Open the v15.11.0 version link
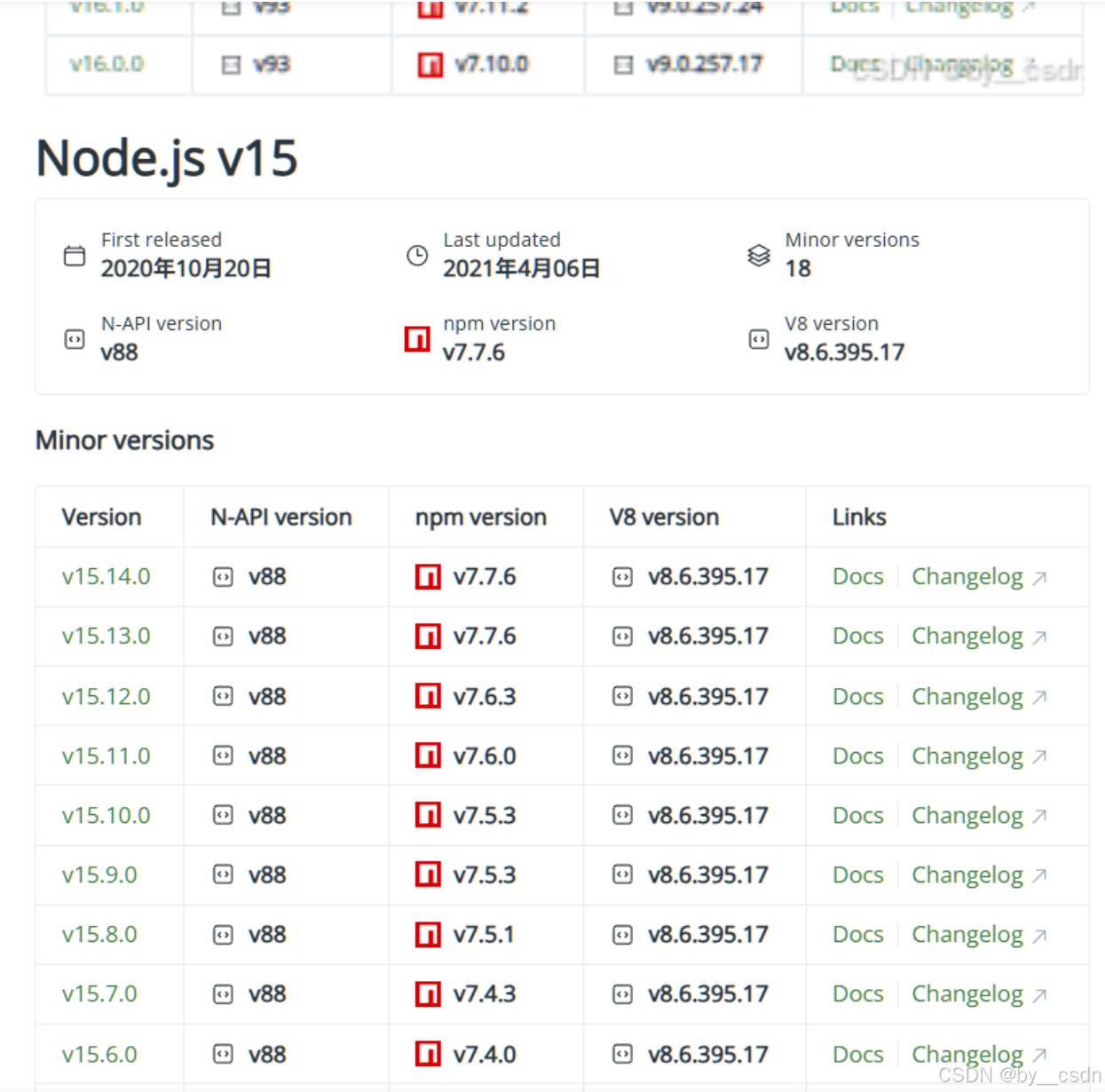The width and height of the screenshot is (1105, 1092). pyautogui.click(x=107, y=756)
